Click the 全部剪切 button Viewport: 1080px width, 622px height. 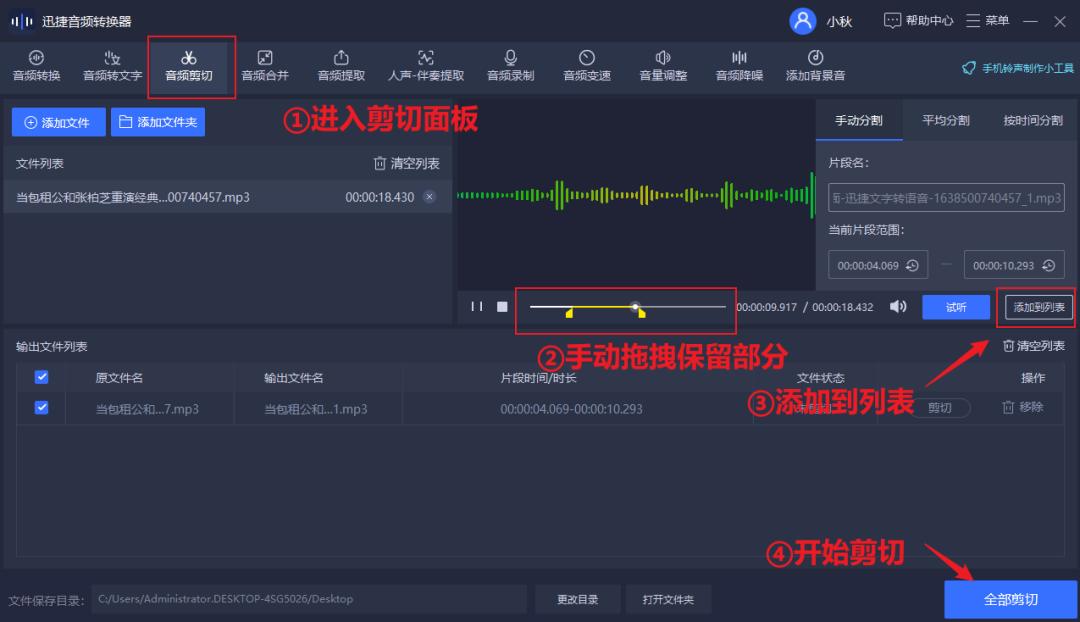point(1011,599)
